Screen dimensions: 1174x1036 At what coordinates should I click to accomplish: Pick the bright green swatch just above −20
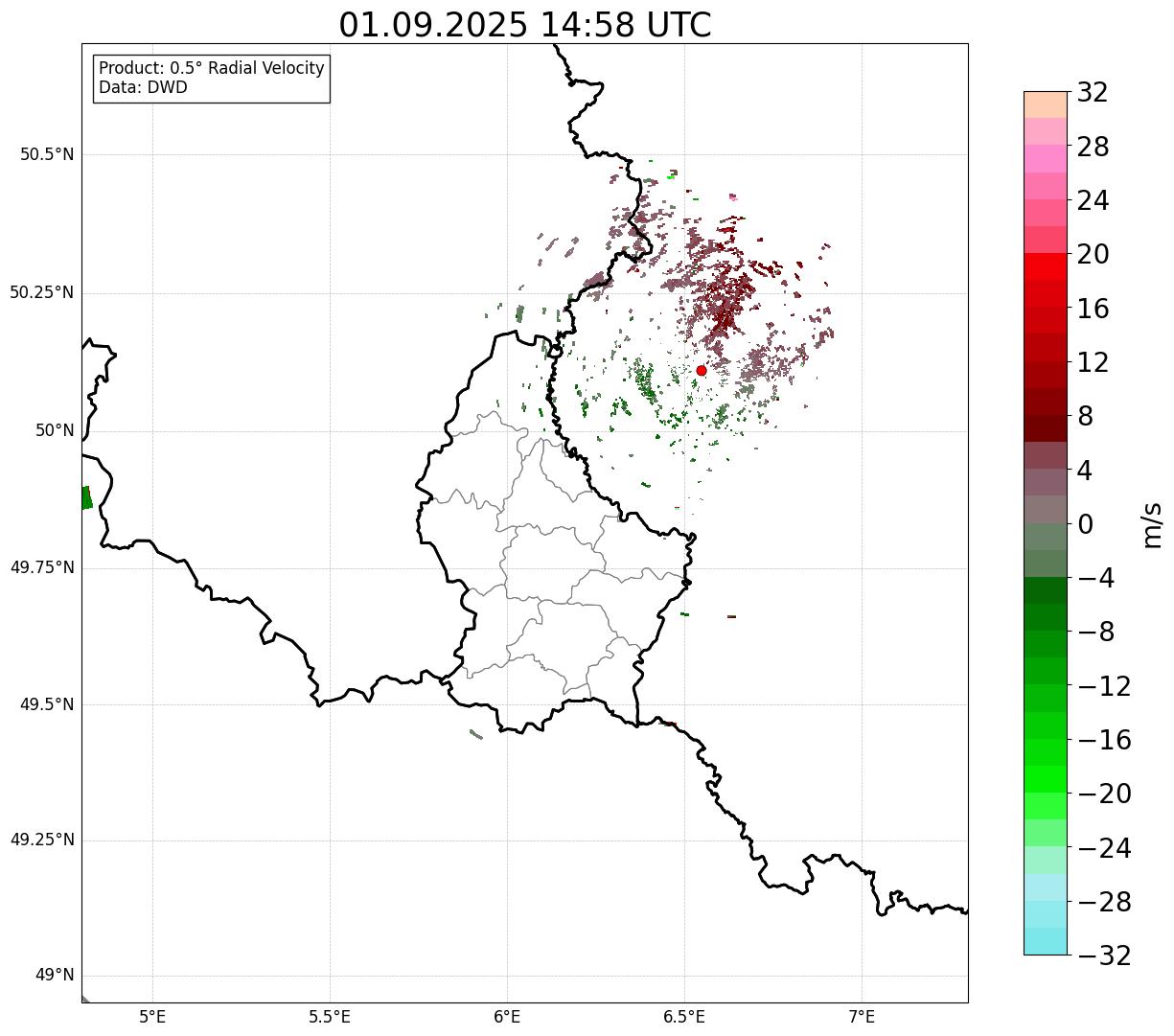[1046, 779]
